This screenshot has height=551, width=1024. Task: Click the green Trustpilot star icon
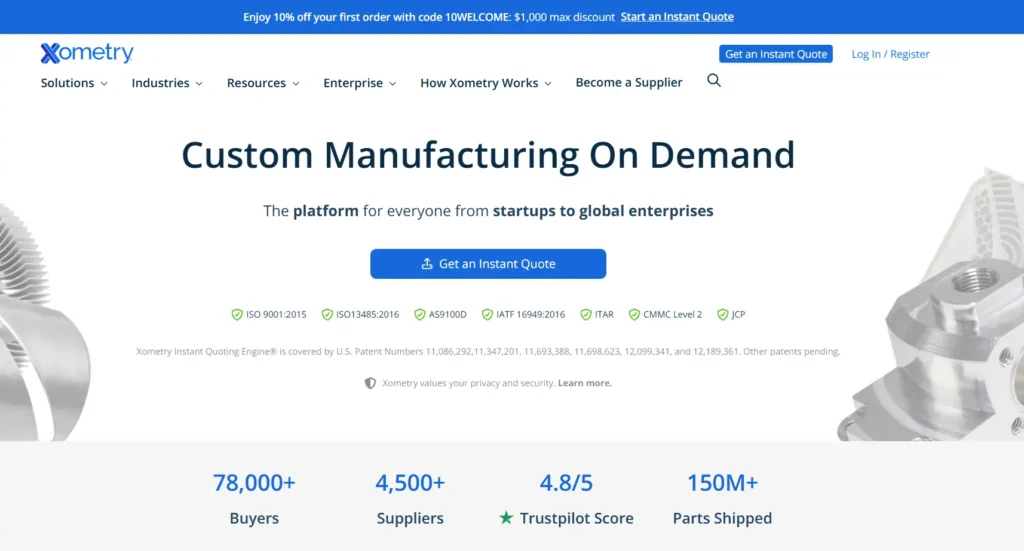(x=506, y=518)
